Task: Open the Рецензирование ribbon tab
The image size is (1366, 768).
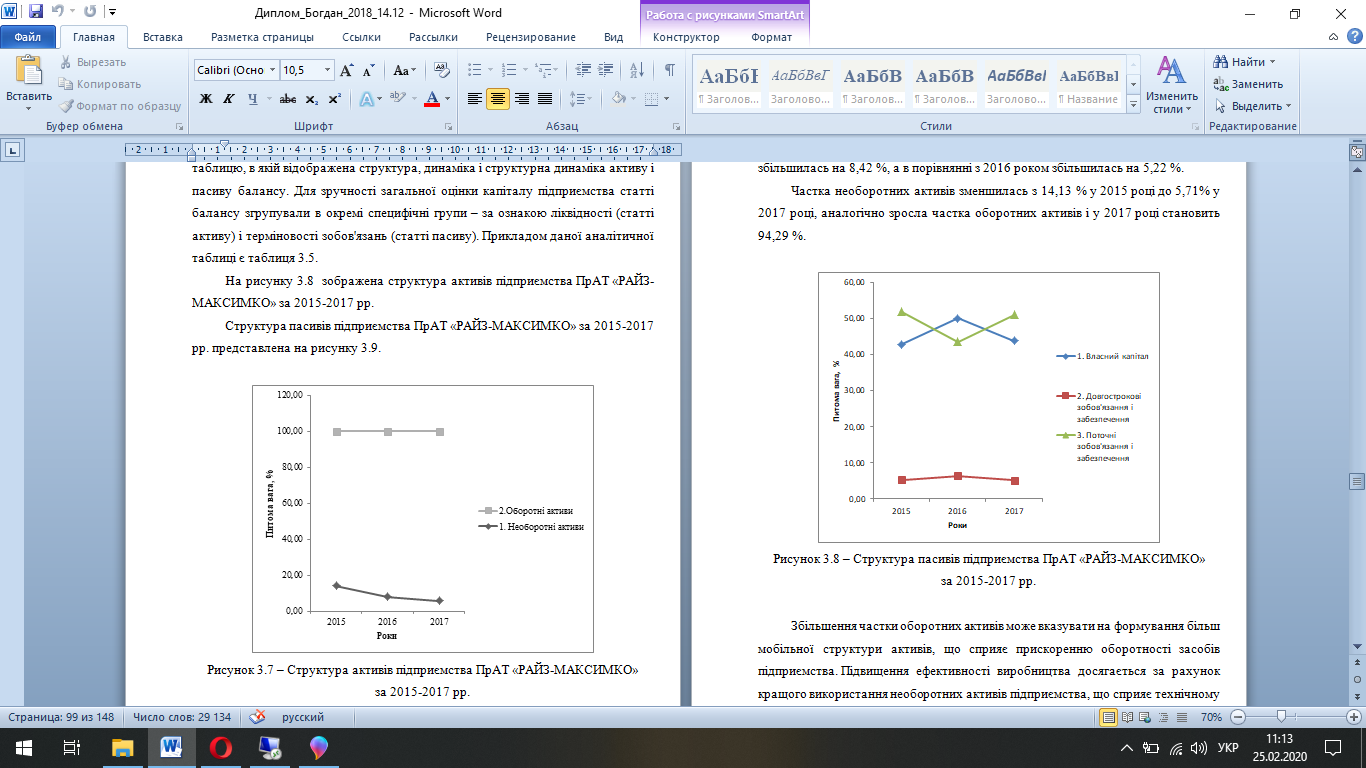Action: click(531, 37)
